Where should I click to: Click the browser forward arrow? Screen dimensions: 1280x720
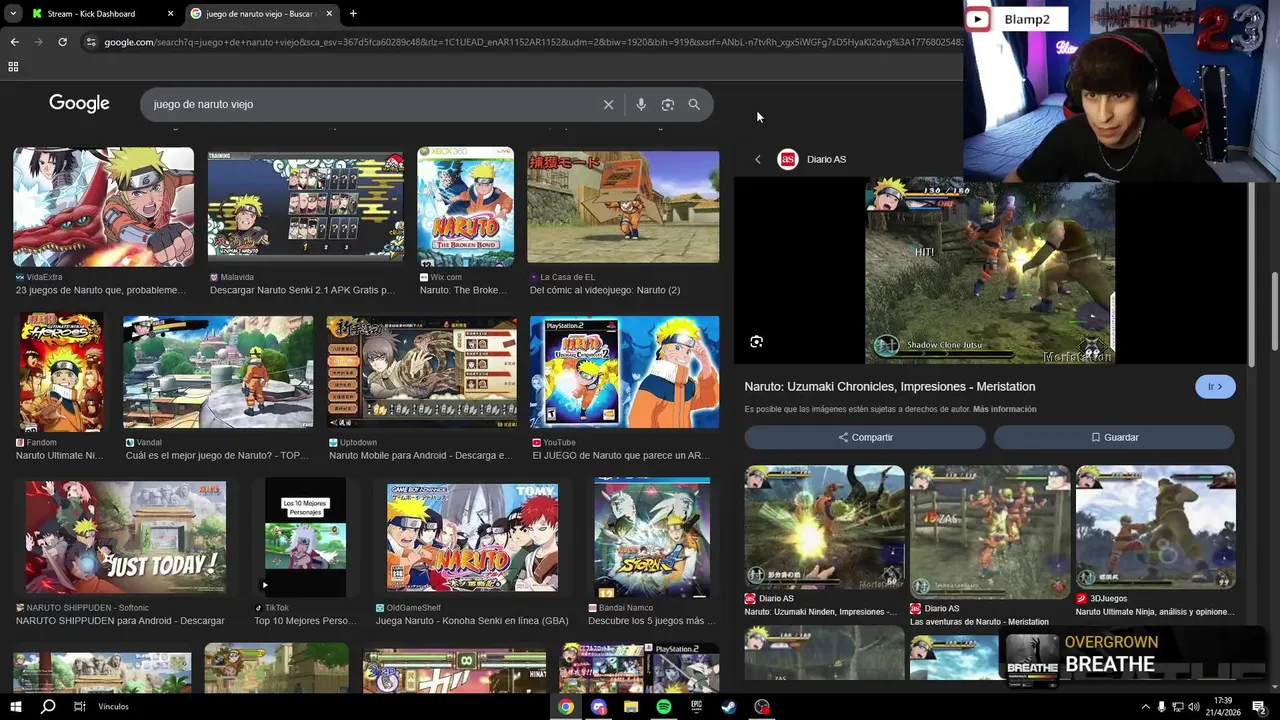38,42
